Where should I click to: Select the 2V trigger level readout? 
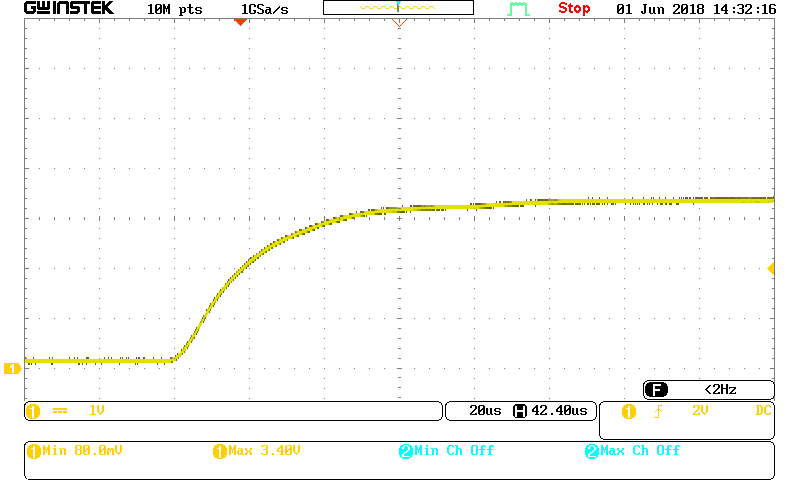click(700, 411)
